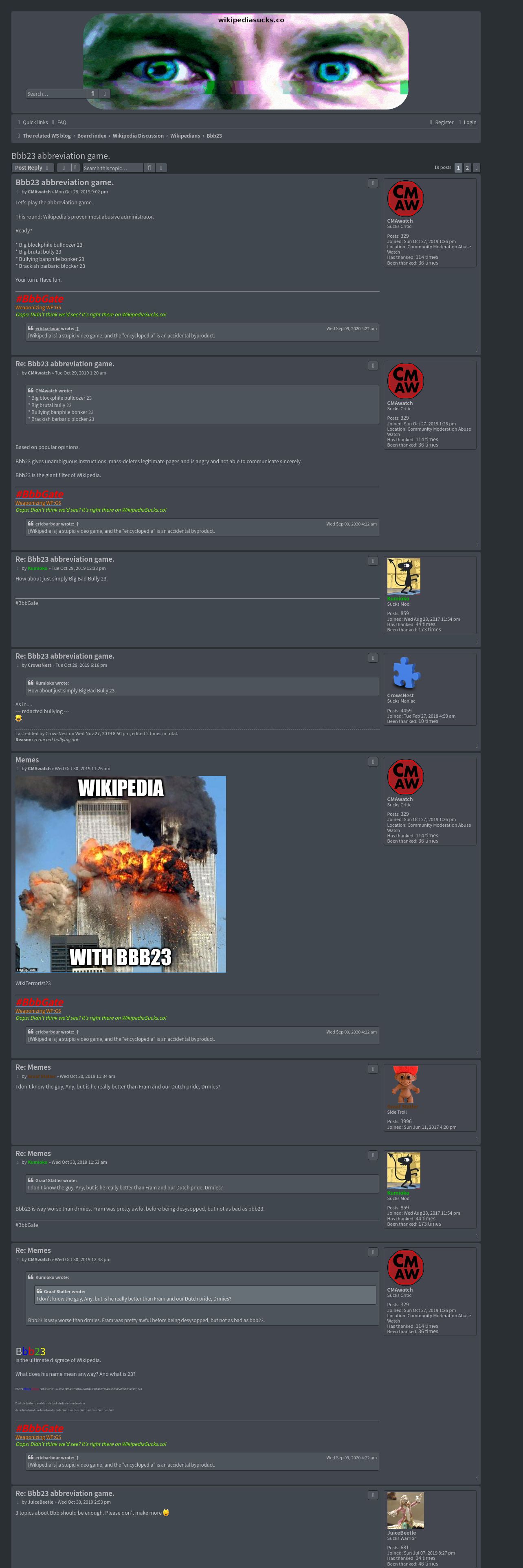This screenshot has height=1568, width=523.
Task: Open Kumioko's avatar on the Oct 29 post
Action: tap(404, 576)
